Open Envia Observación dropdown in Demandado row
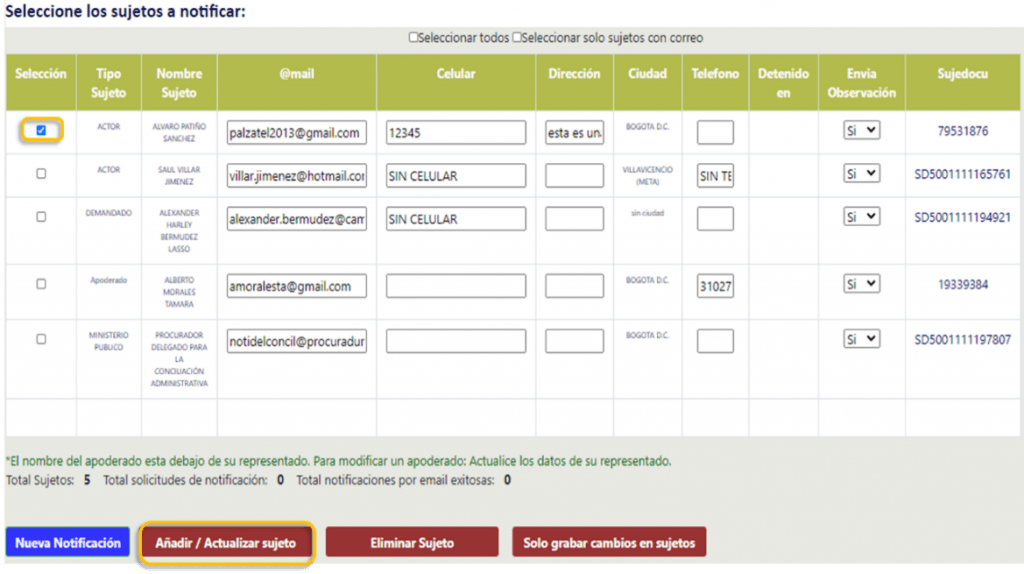 861,217
